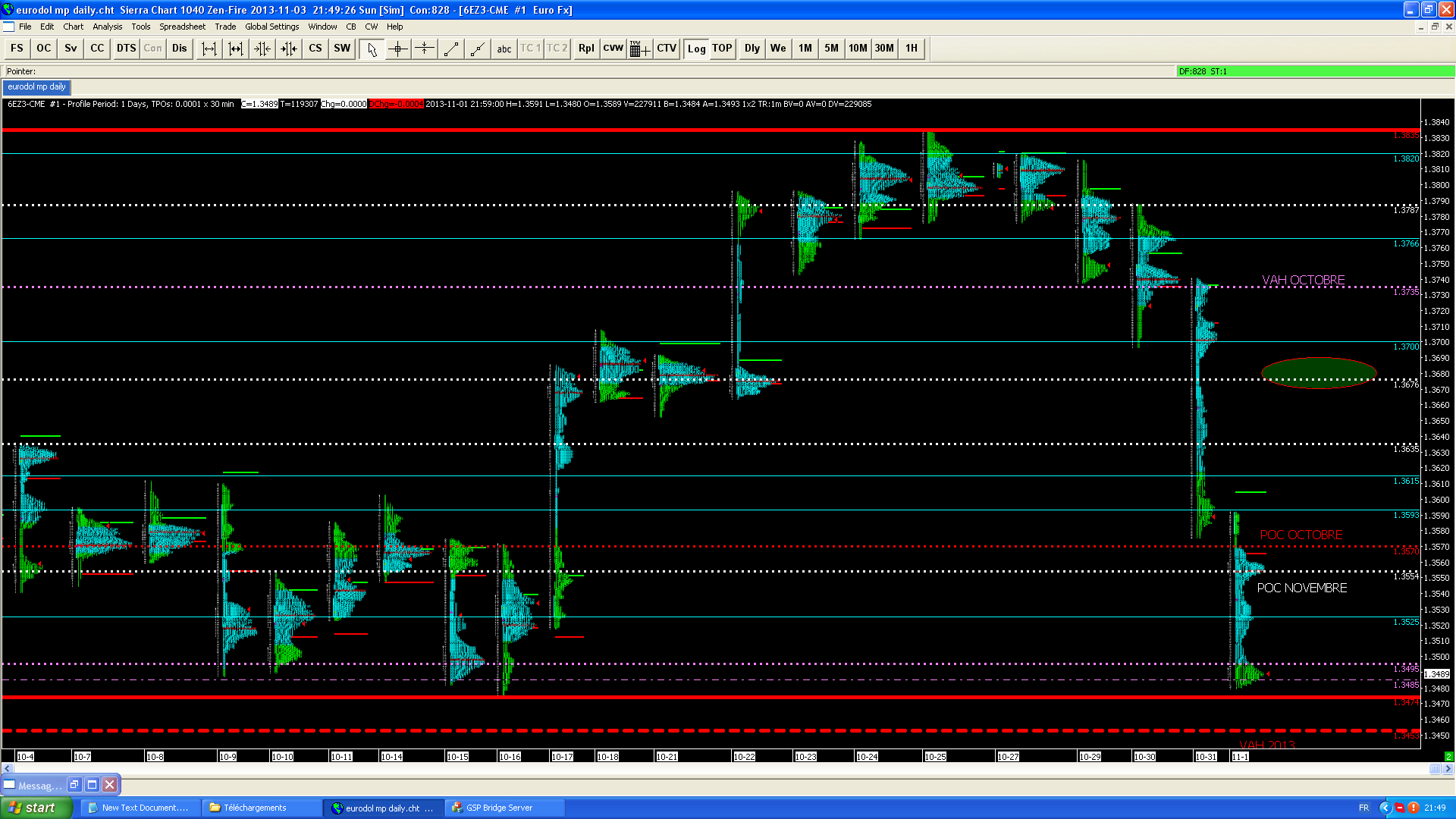Screen dimensions: 1456x819
Task: Click the expand bar spacing icon
Action: (209, 49)
